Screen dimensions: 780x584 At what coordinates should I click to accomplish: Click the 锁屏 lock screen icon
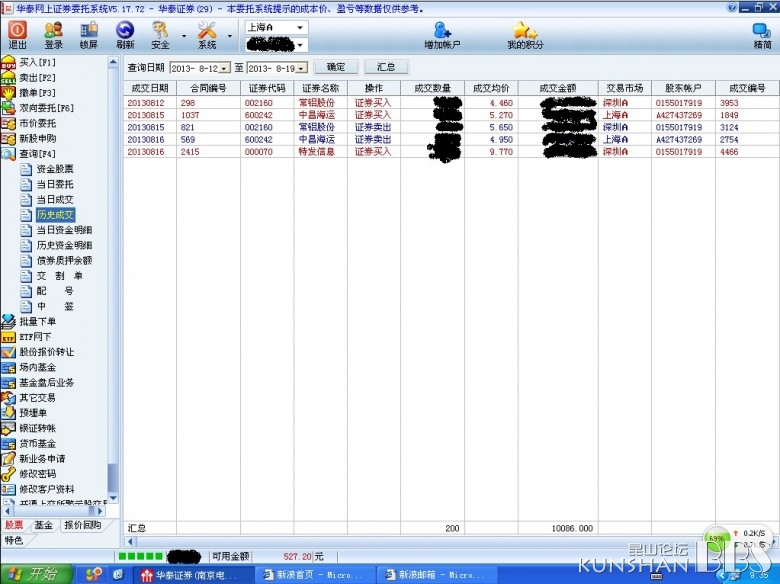tap(89, 35)
